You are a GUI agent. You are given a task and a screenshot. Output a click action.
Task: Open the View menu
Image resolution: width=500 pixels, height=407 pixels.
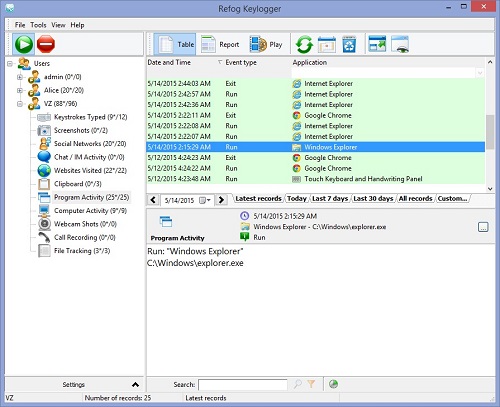pos(58,25)
